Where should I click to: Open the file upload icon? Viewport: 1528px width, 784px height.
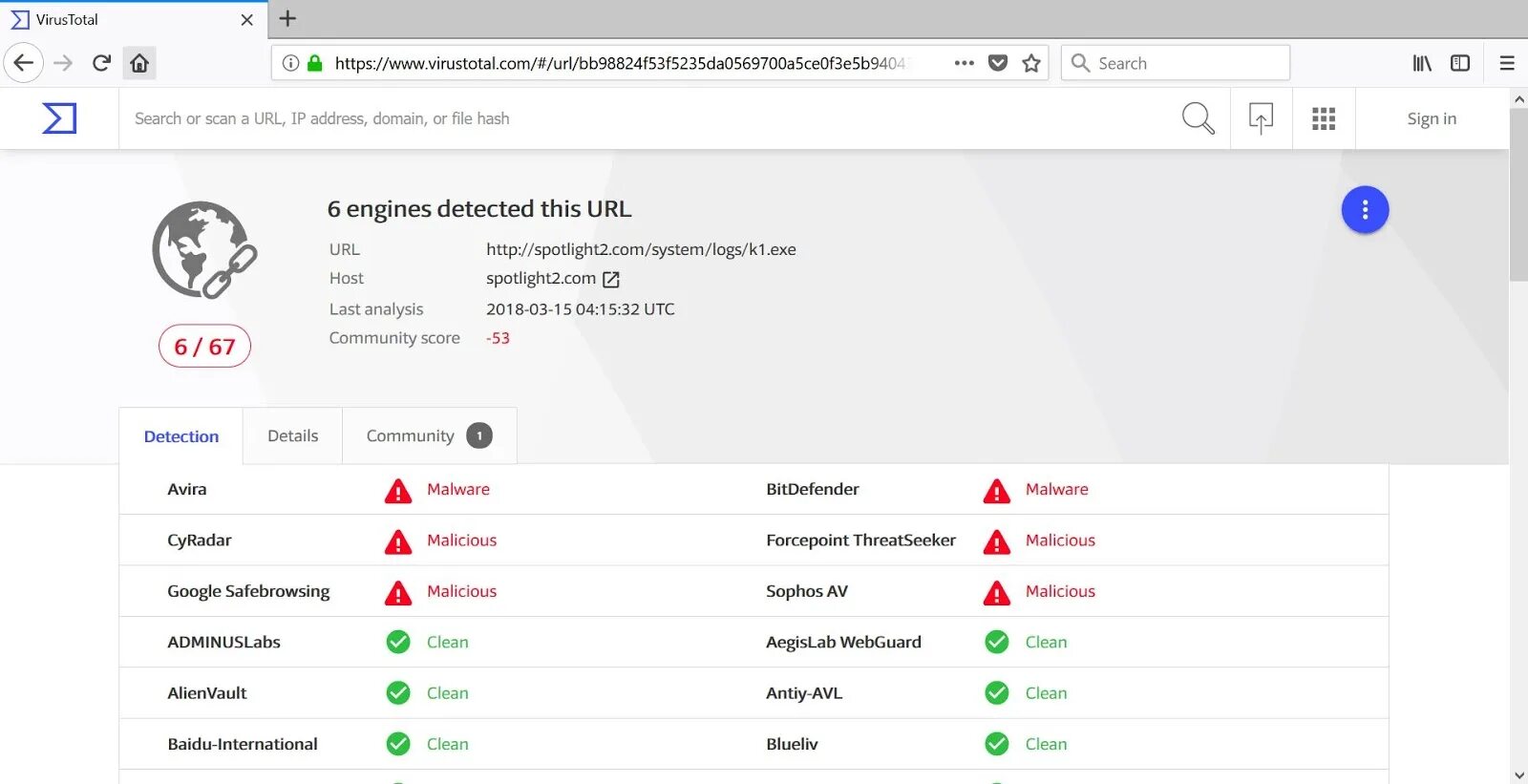(x=1261, y=118)
